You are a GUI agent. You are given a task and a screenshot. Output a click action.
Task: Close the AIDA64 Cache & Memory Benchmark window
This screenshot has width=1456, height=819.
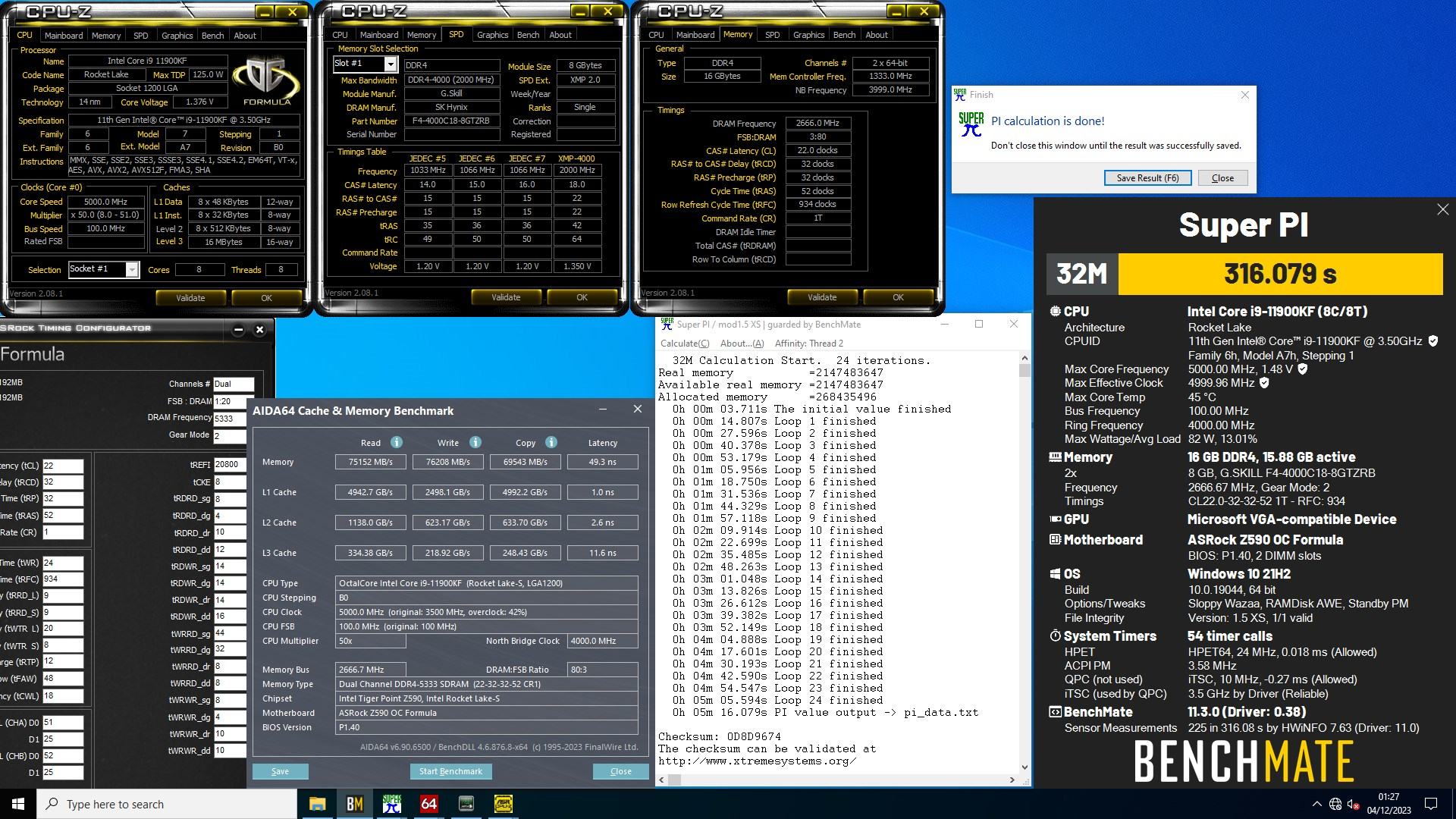pyautogui.click(x=638, y=409)
